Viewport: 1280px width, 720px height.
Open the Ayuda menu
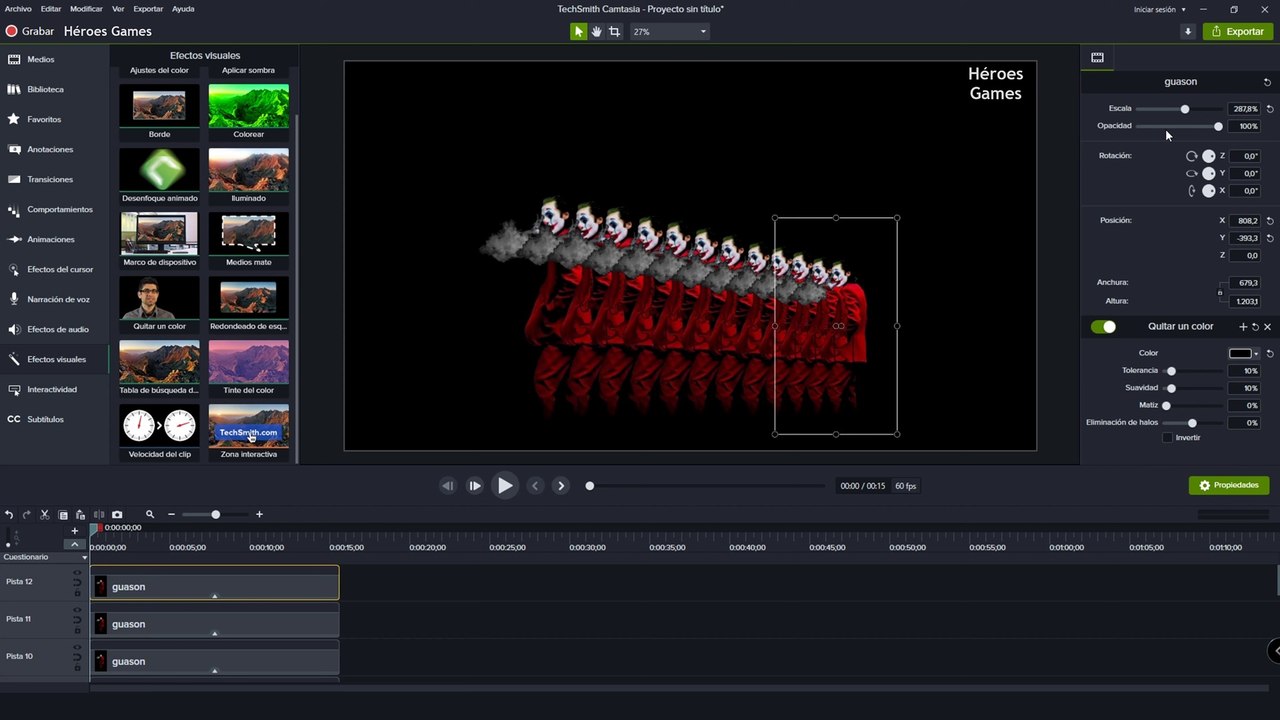[x=183, y=9]
